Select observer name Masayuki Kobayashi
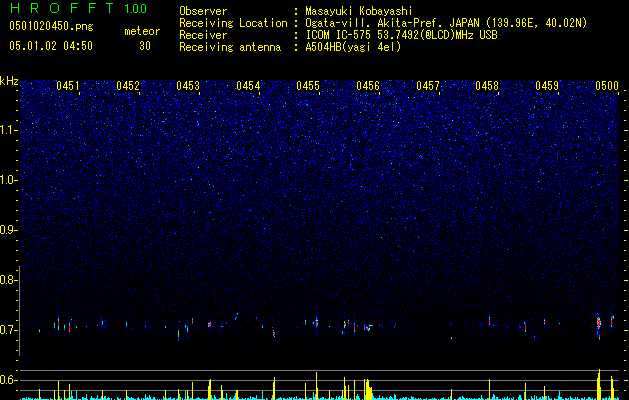 point(359,11)
